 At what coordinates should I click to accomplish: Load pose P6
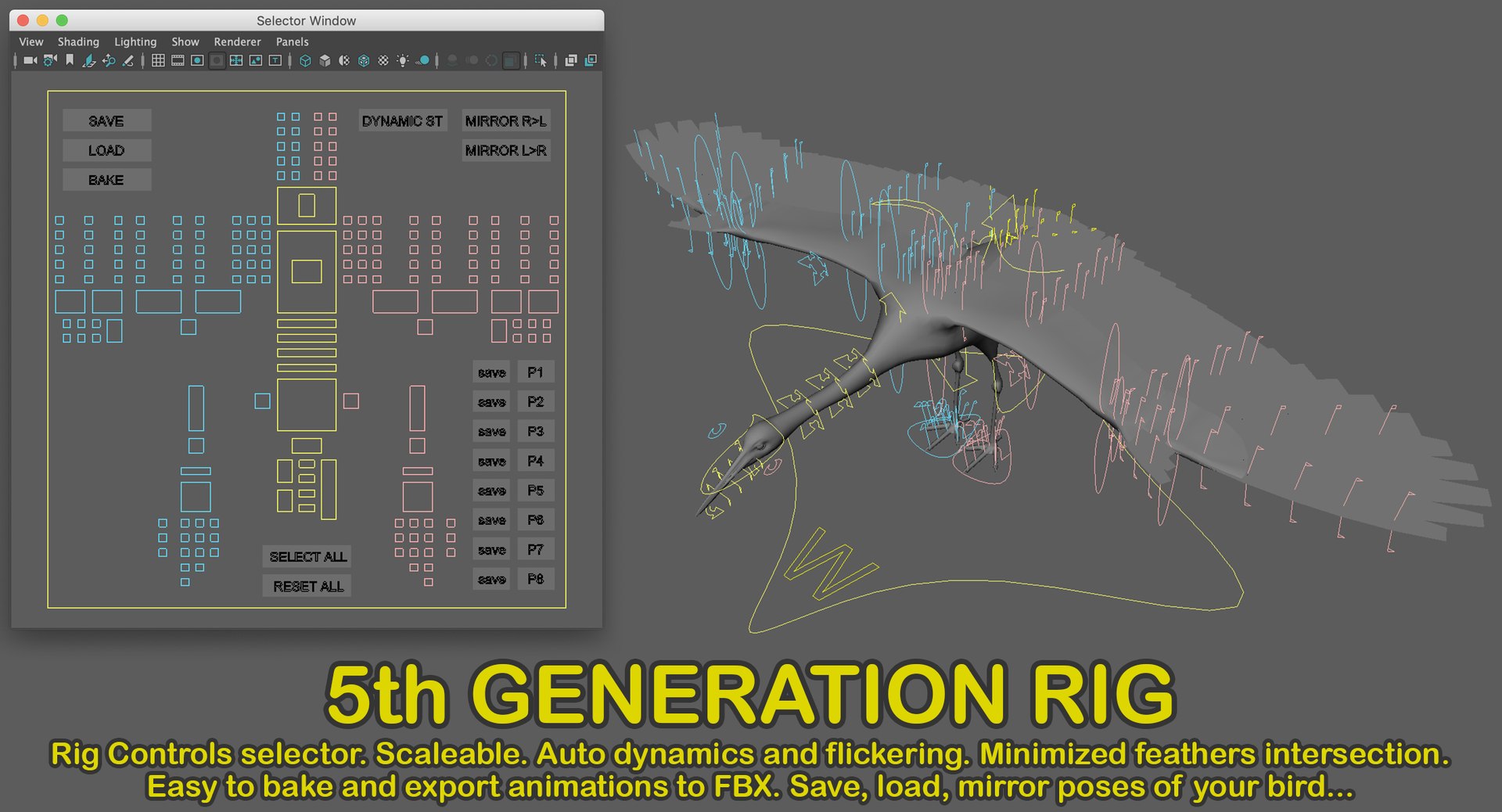[536, 520]
